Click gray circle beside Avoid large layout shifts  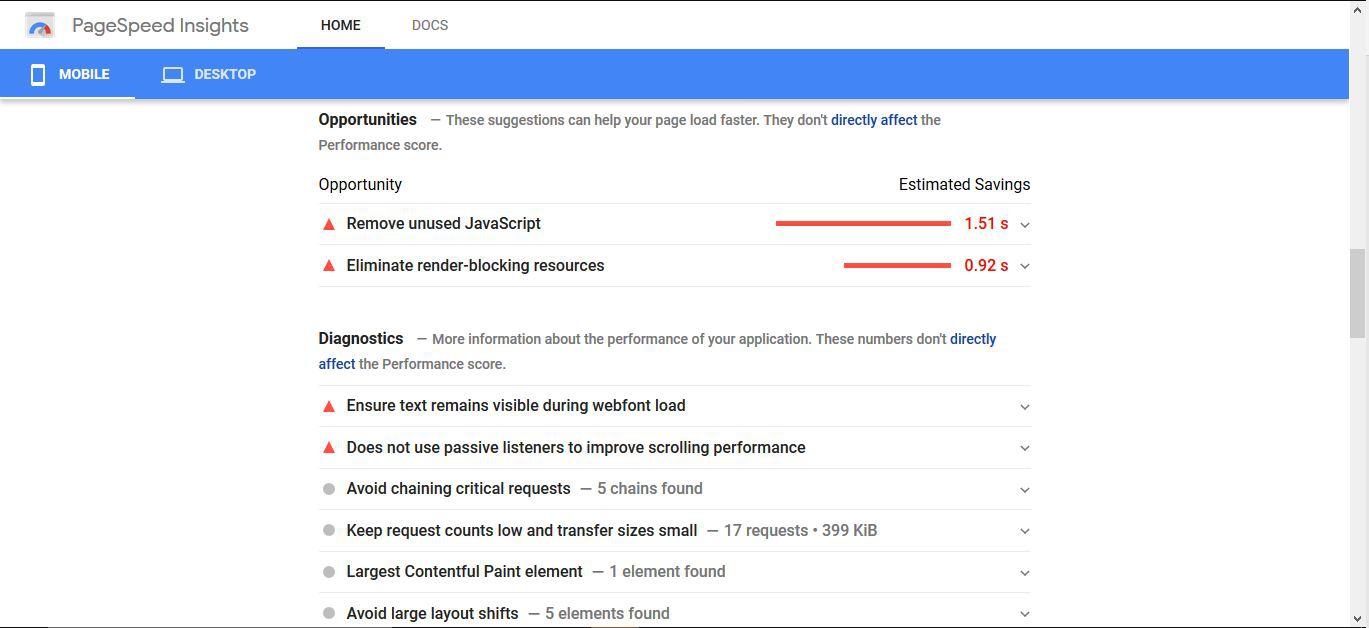point(328,614)
